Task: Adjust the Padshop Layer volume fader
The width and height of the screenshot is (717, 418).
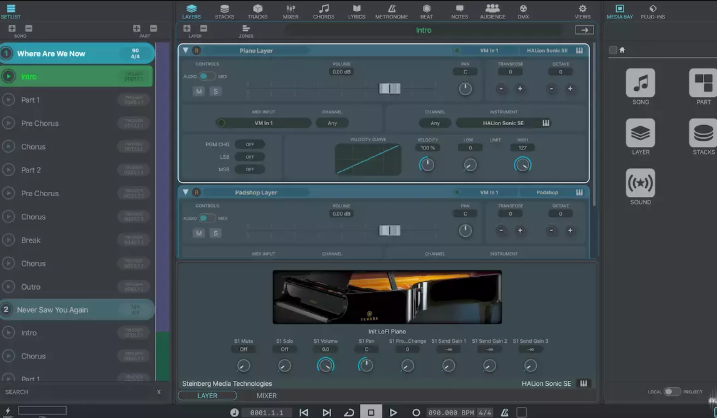Action: pyautogui.click(x=390, y=230)
